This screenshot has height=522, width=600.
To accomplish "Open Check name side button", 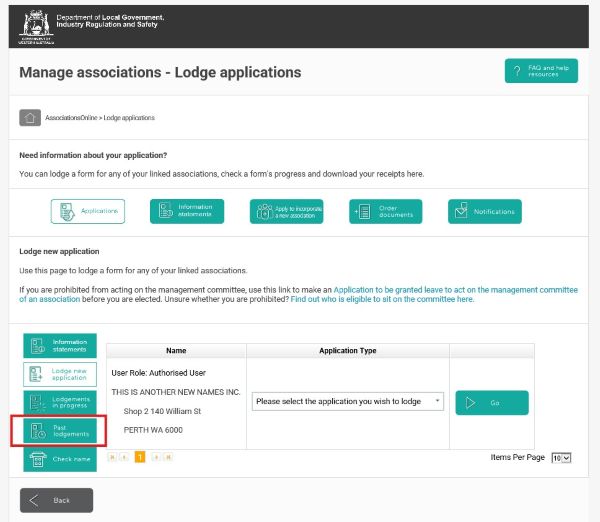I will click(60, 459).
